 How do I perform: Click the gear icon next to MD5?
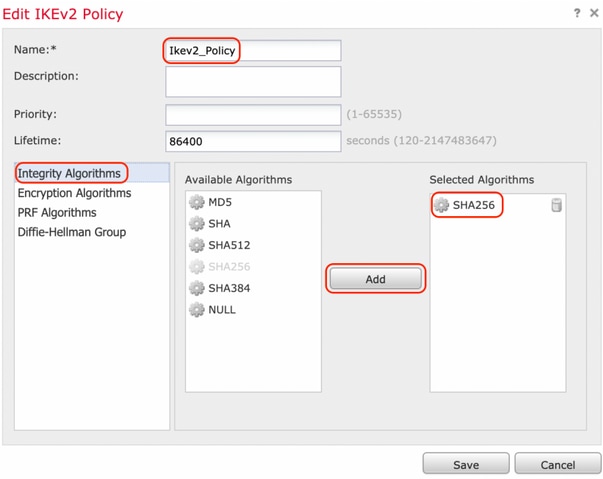[197, 203]
